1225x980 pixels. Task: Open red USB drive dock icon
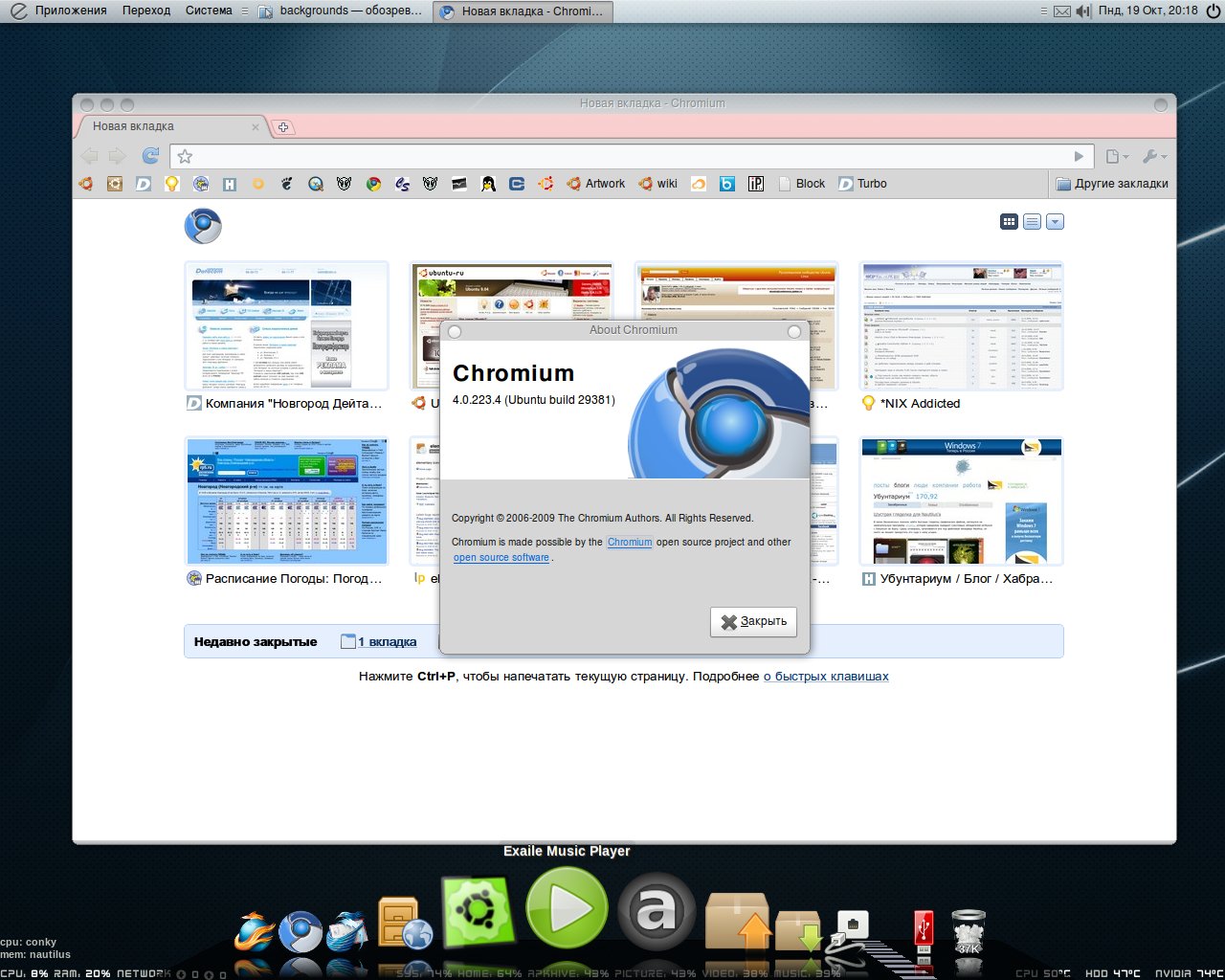(x=924, y=932)
